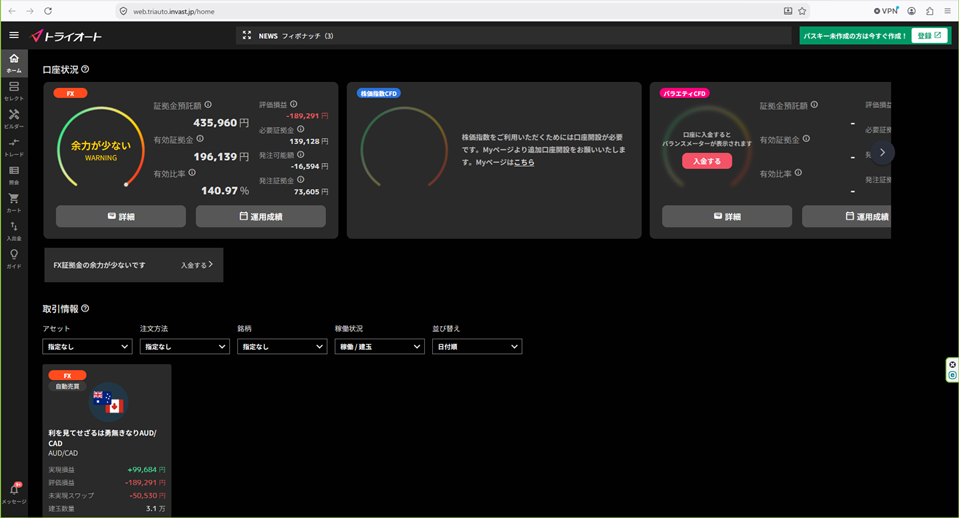Open FX card 運用成績 button

pyautogui.click(x=261, y=216)
